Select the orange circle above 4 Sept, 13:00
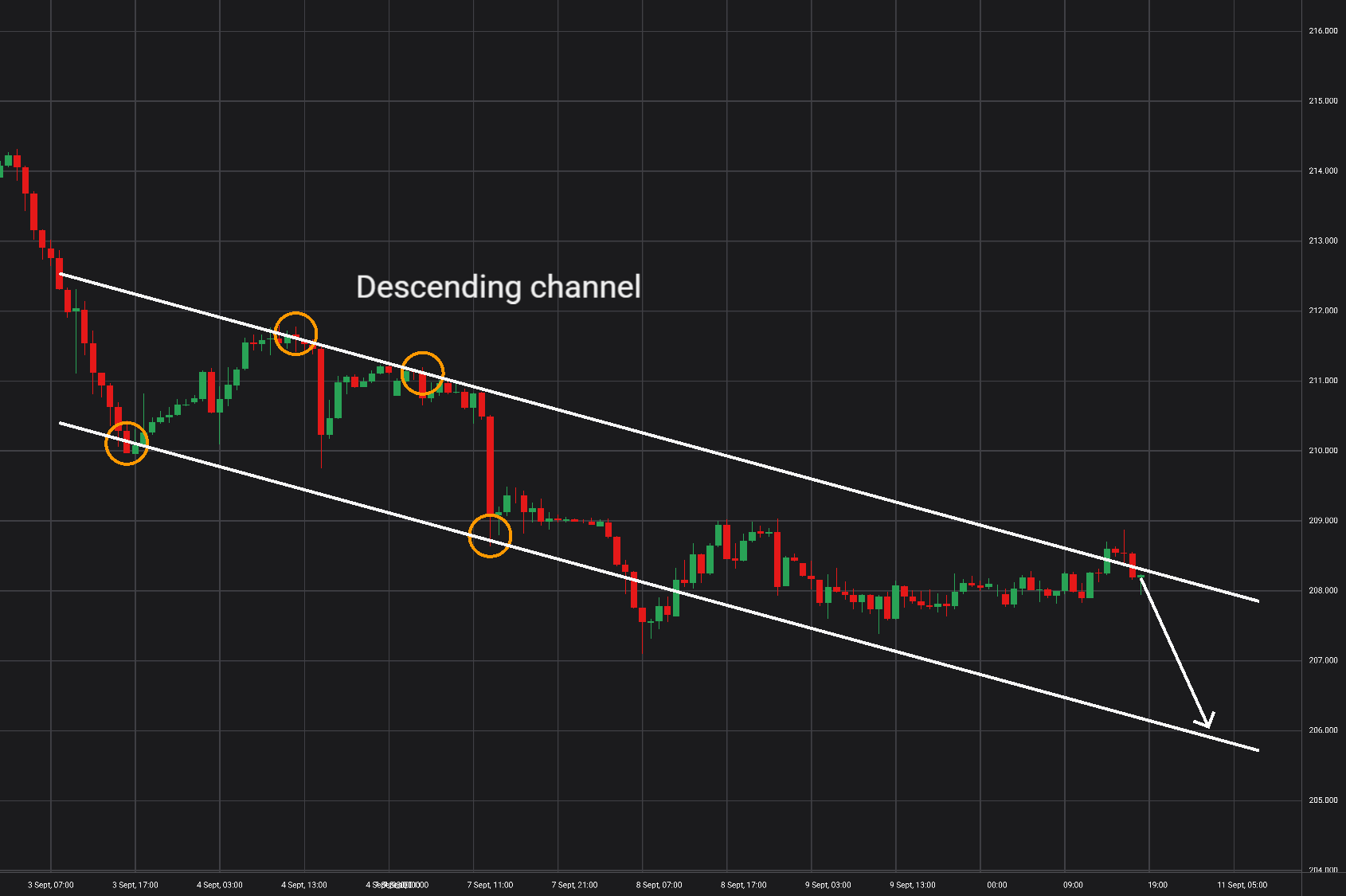The width and height of the screenshot is (1346, 896). click(295, 334)
